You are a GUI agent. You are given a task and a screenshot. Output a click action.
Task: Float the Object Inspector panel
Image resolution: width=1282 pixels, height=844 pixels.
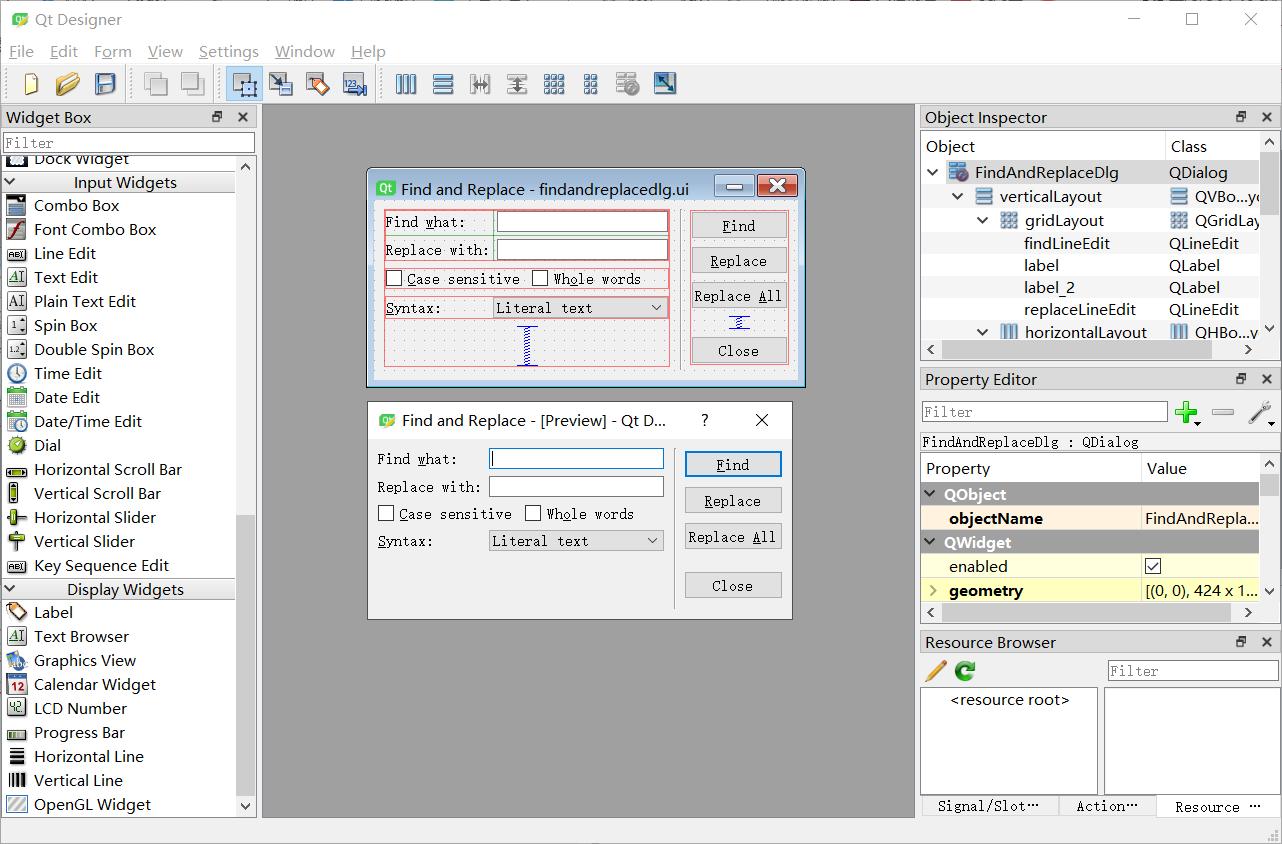pos(1241,117)
